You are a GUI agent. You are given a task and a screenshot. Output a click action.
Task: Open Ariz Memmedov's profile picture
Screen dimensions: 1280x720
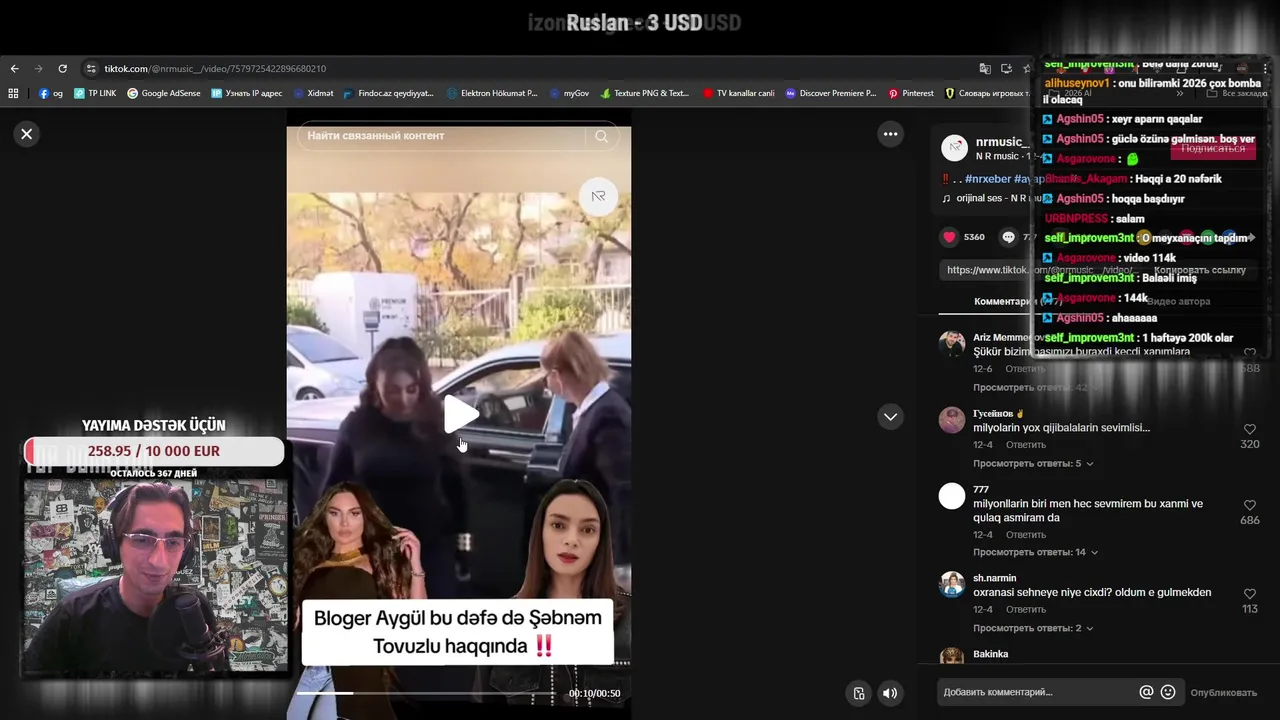(952, 343)
